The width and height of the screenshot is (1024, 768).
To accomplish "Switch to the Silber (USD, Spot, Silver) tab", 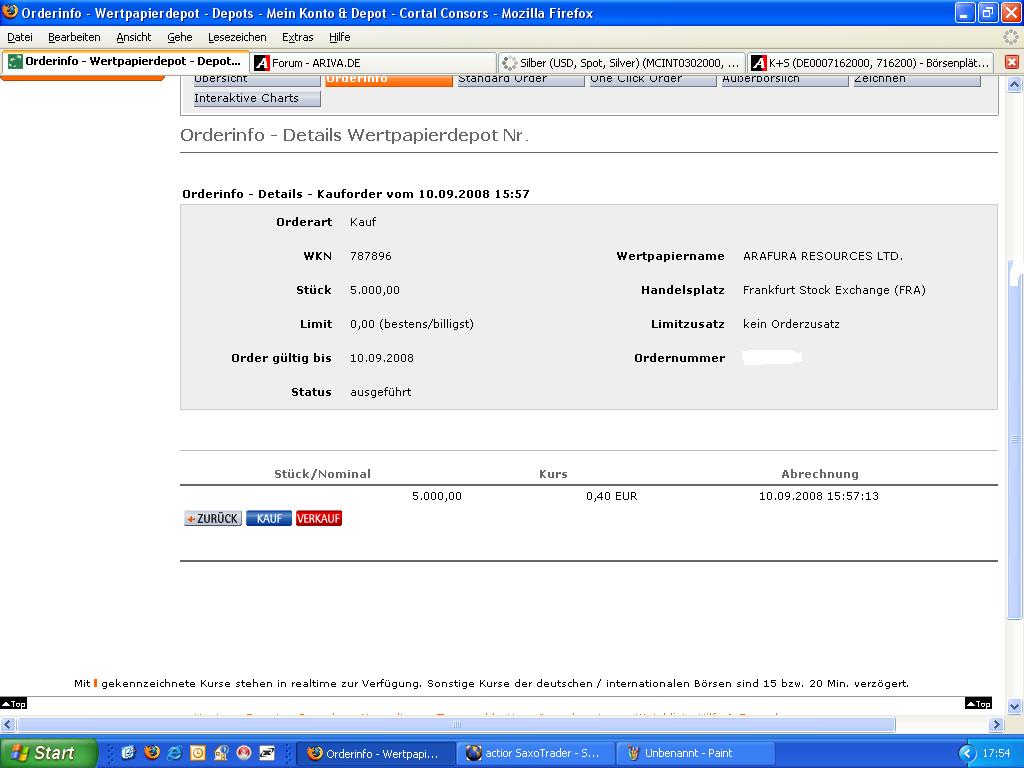I will pos(620,63).
